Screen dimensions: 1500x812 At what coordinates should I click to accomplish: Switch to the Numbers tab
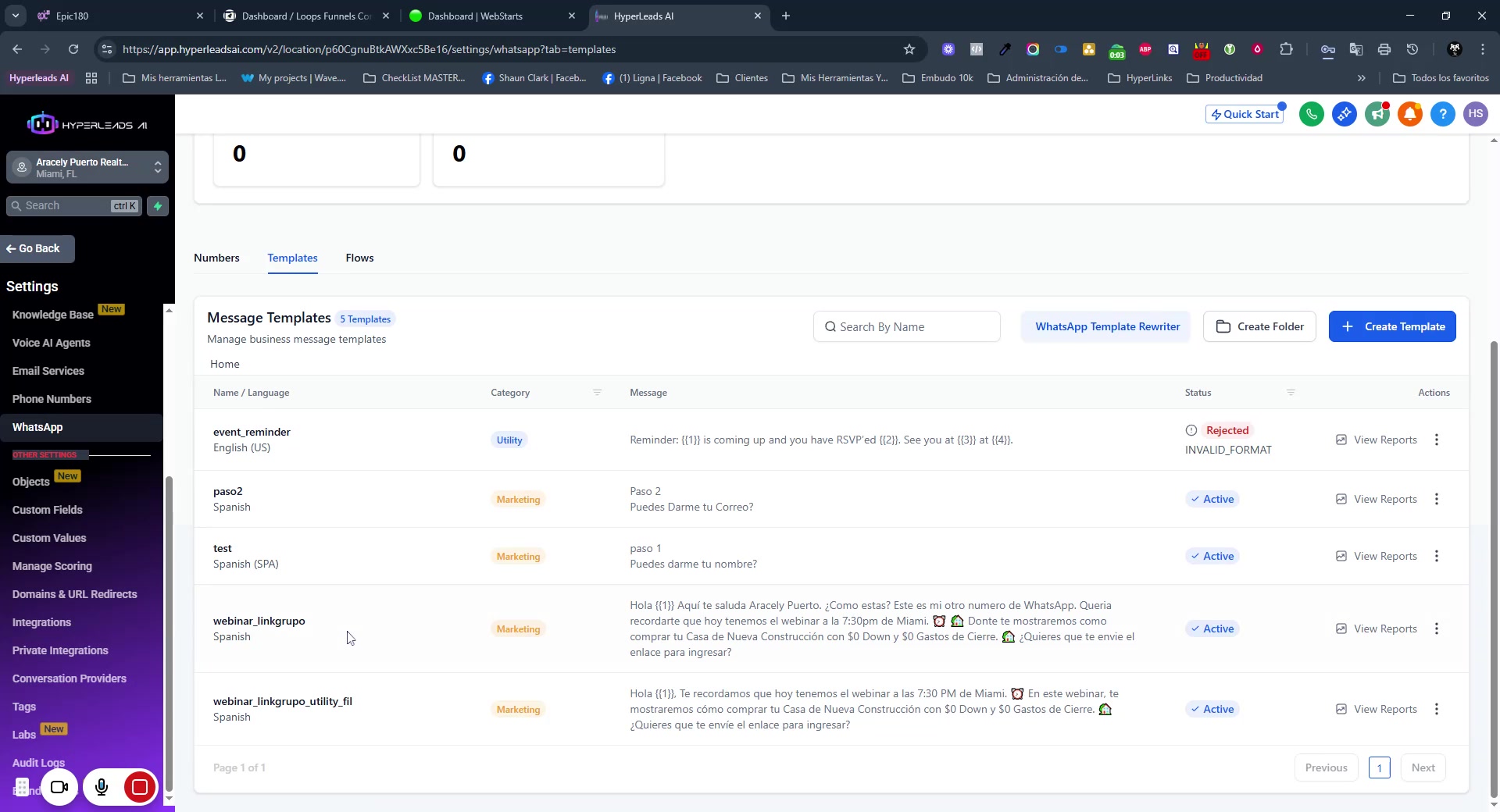pos(216,258)
